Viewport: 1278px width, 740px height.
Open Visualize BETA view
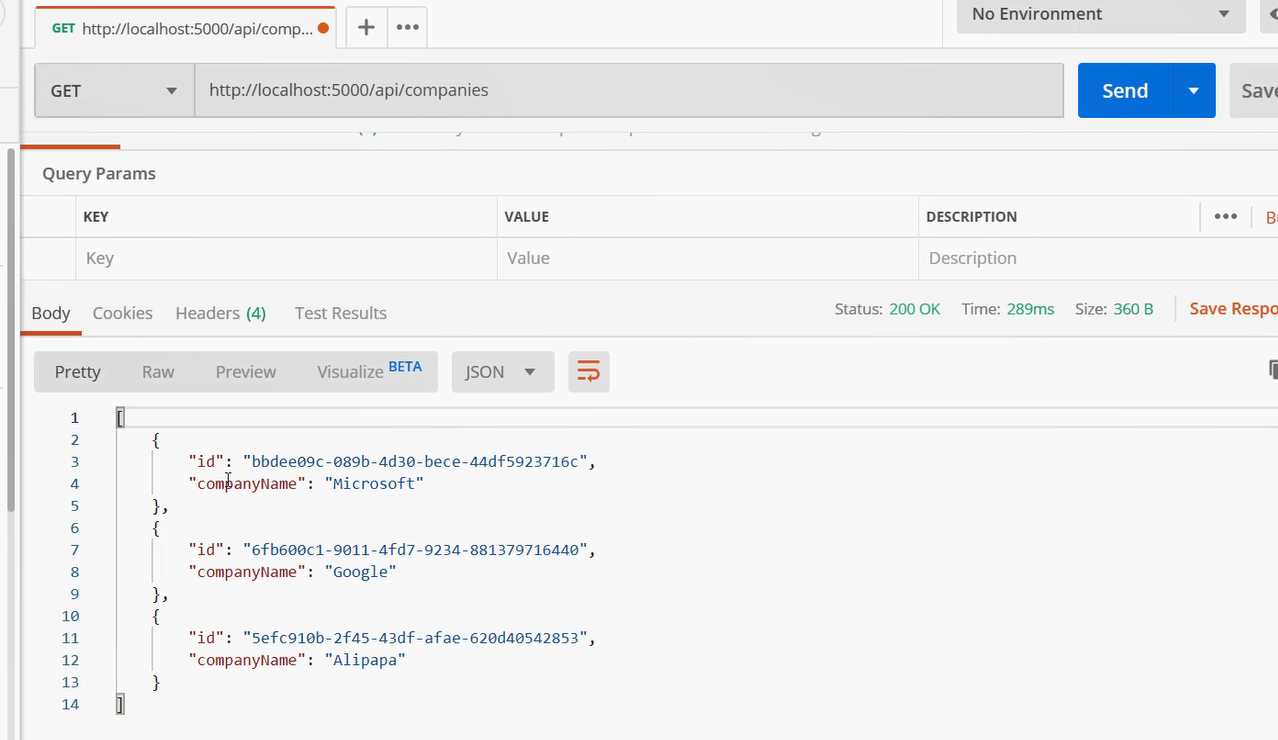(x=369, y=371)
